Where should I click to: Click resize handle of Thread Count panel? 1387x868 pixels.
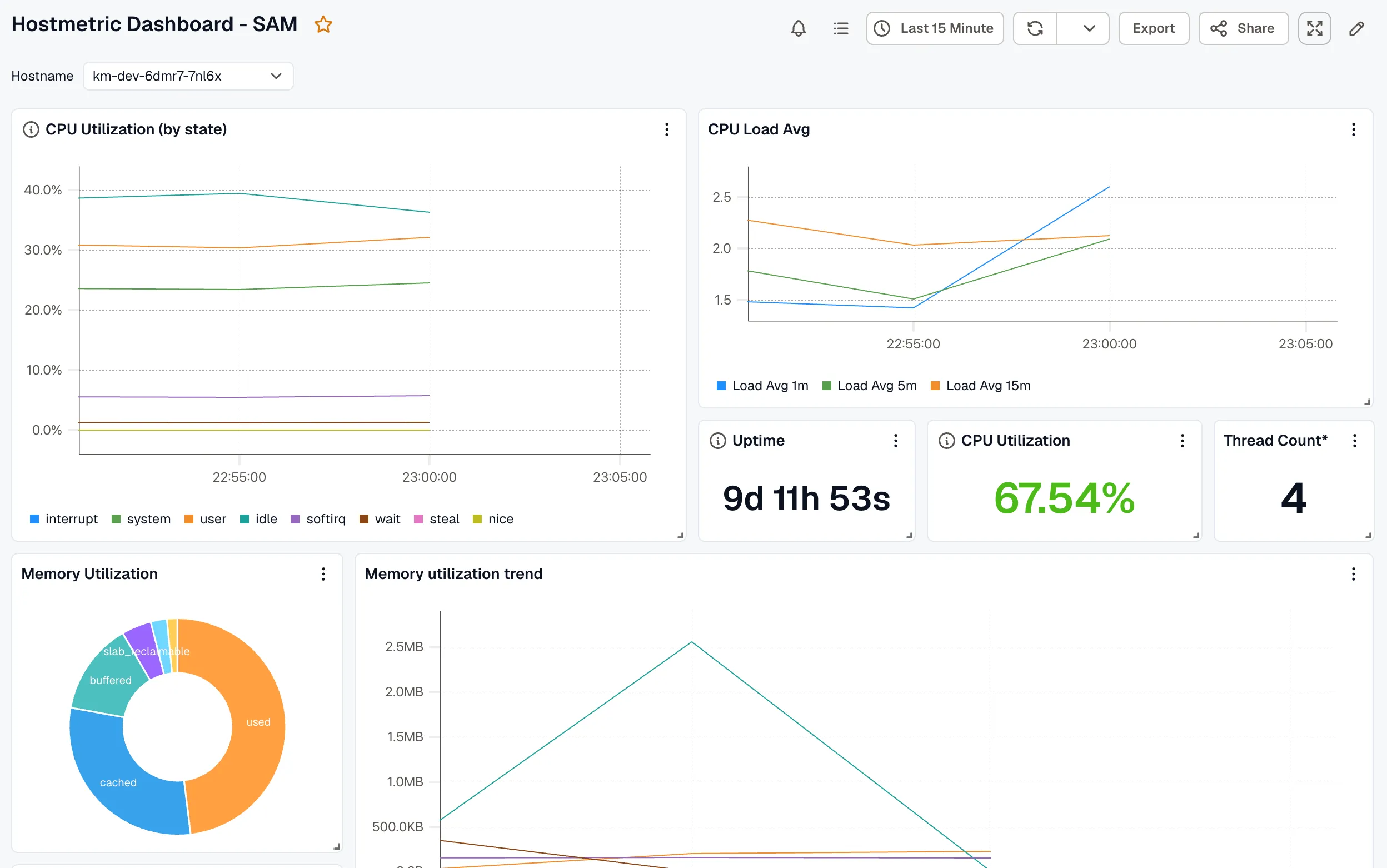coord(1368,535)
